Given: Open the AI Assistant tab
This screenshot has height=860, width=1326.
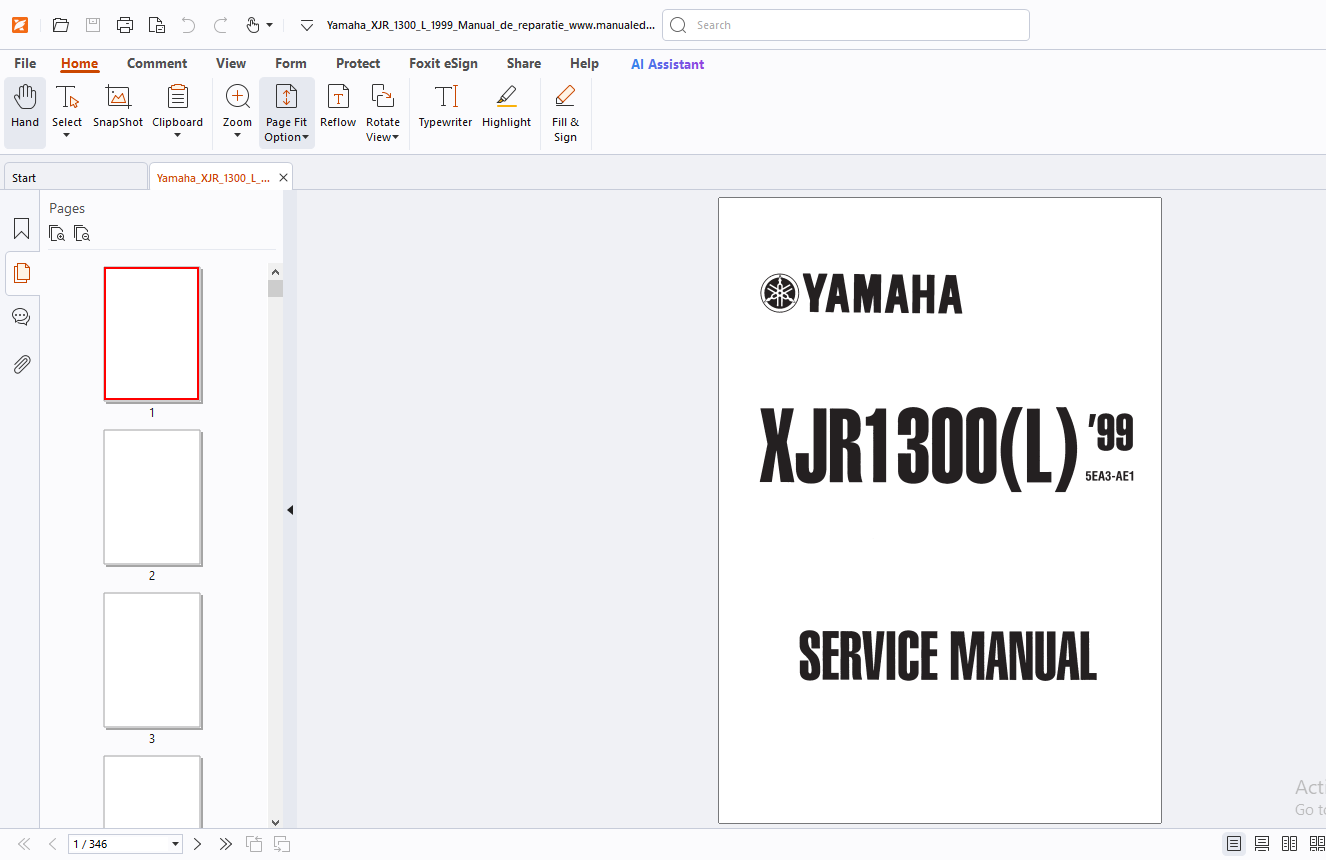Looking at the screenshot, I should tap(667, 64).
